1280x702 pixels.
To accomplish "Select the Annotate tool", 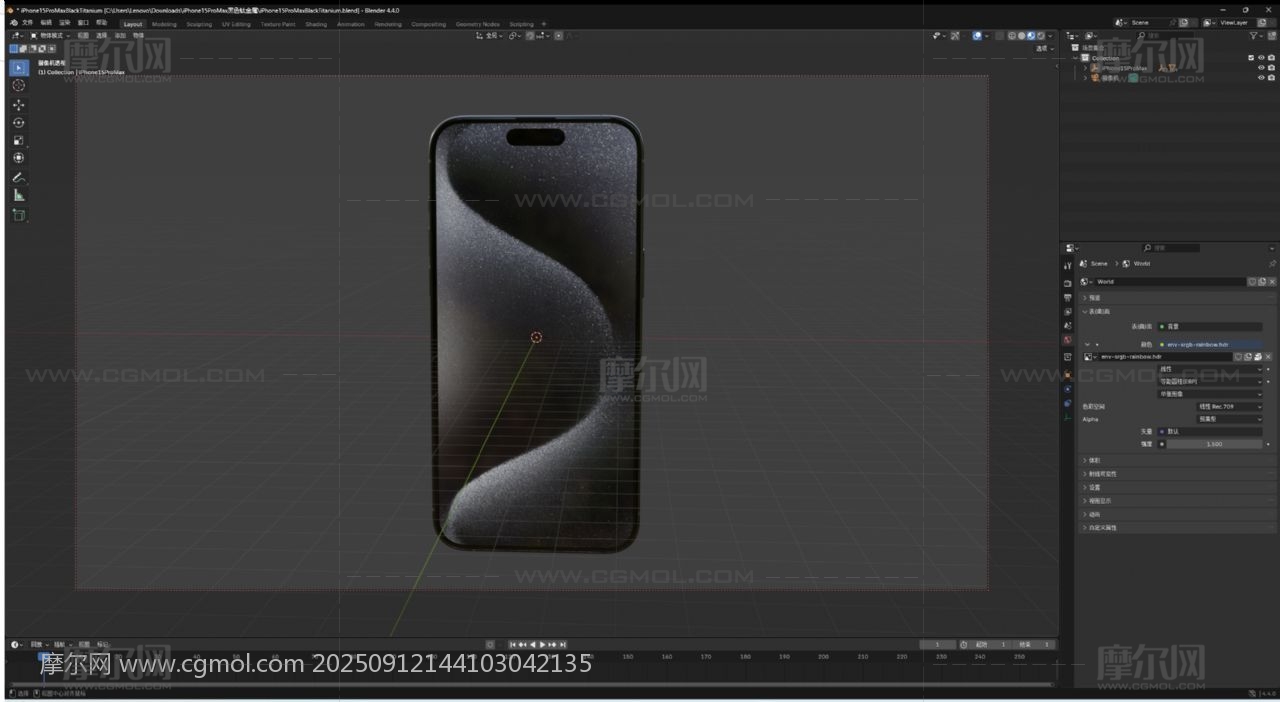I will [x=18, y=177].
